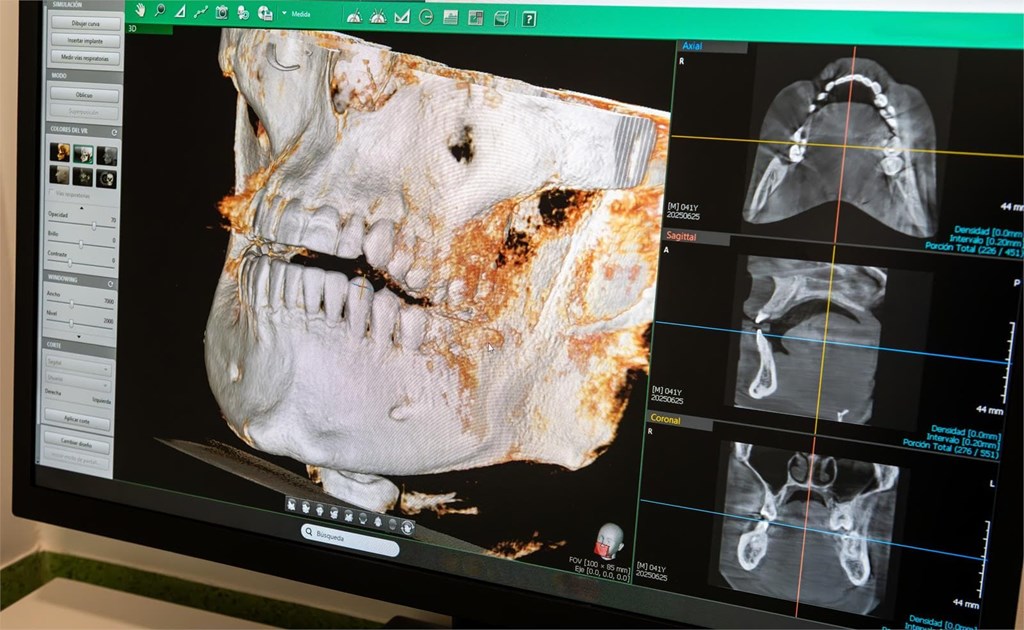1024x630 pixels.
Task: Click the Superposición button
Action: (85, 112)
